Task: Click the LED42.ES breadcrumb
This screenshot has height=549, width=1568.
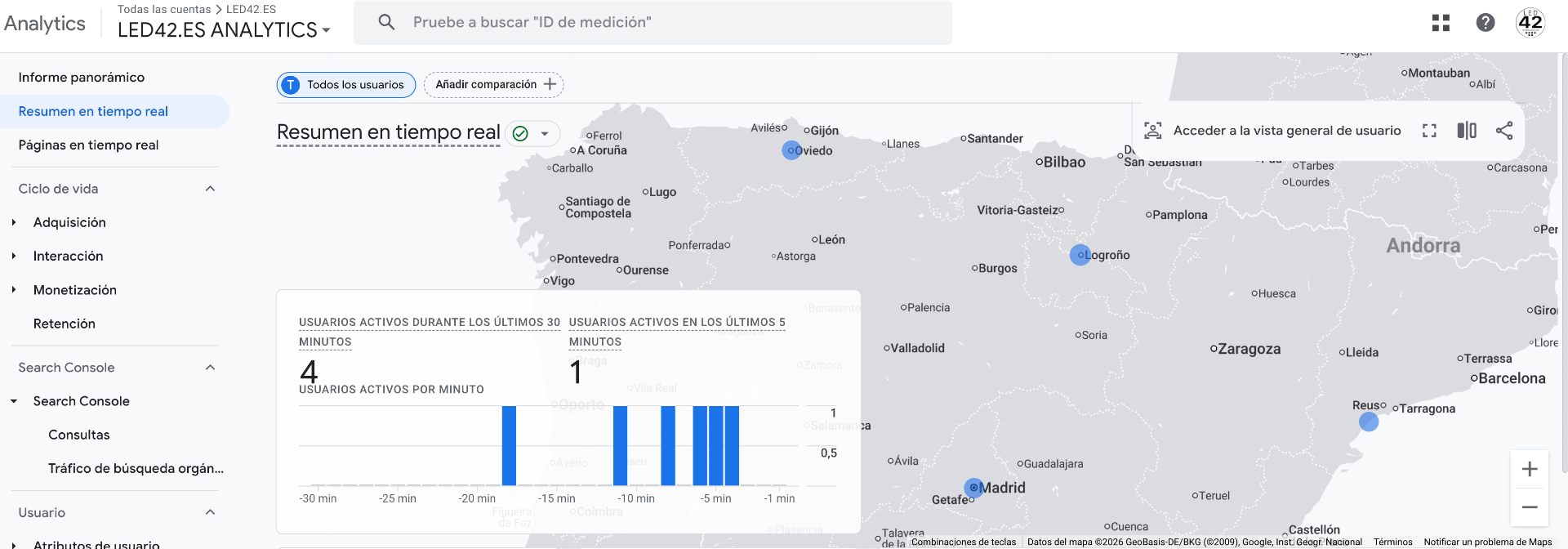Action: [251, 9]
